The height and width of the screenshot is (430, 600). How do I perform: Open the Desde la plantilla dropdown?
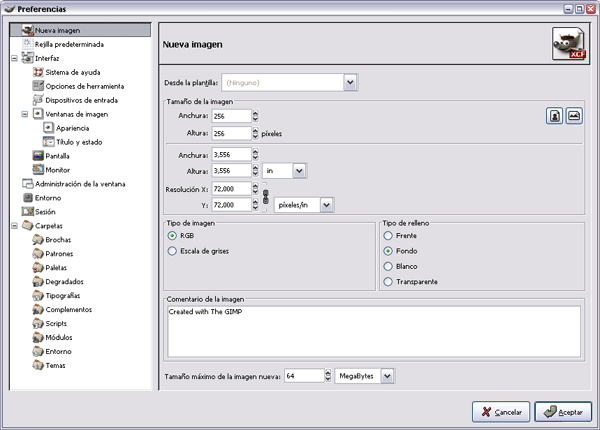point(351,82)
